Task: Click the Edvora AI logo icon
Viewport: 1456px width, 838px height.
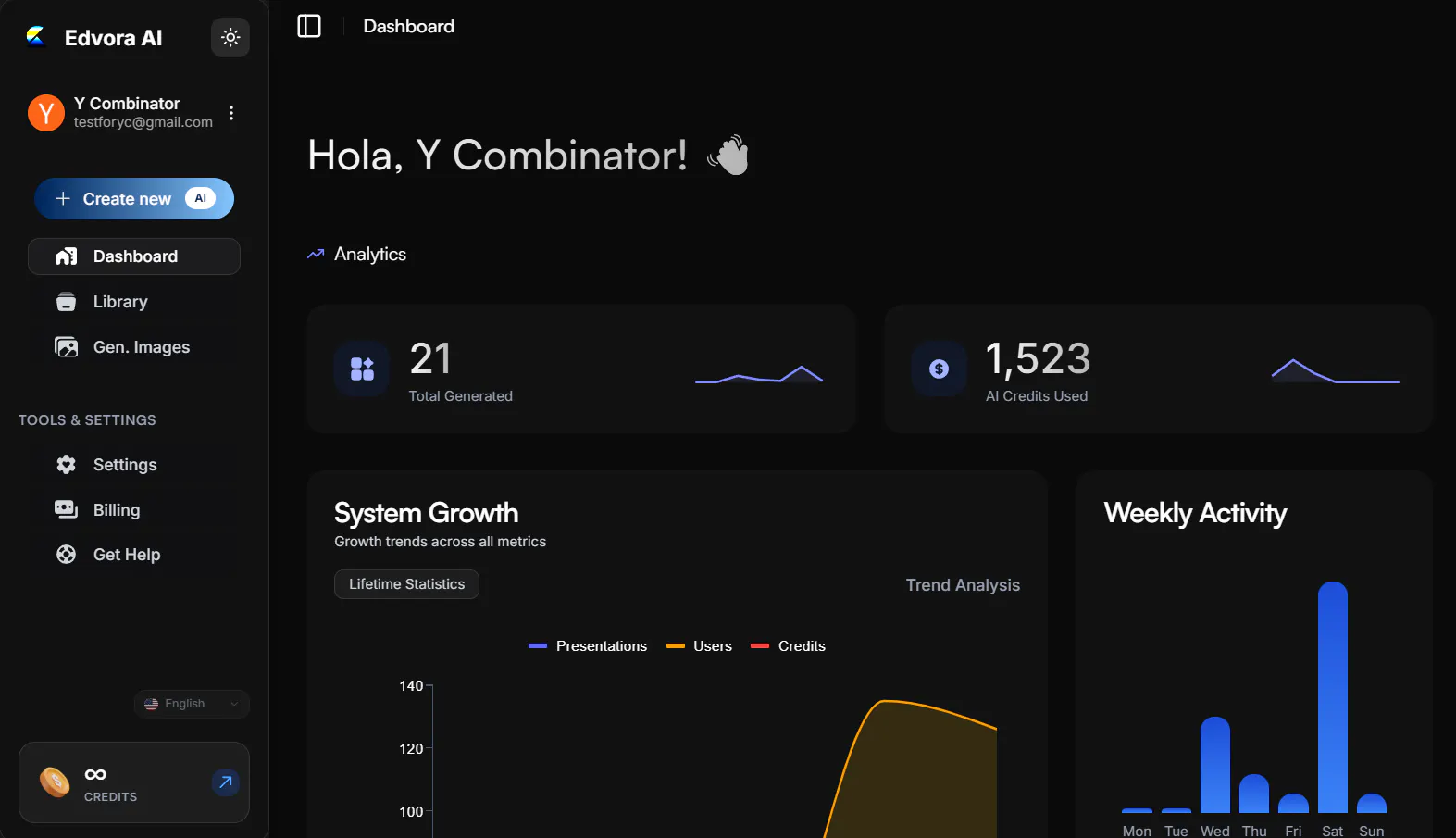Action: click(x=36, y=37)
